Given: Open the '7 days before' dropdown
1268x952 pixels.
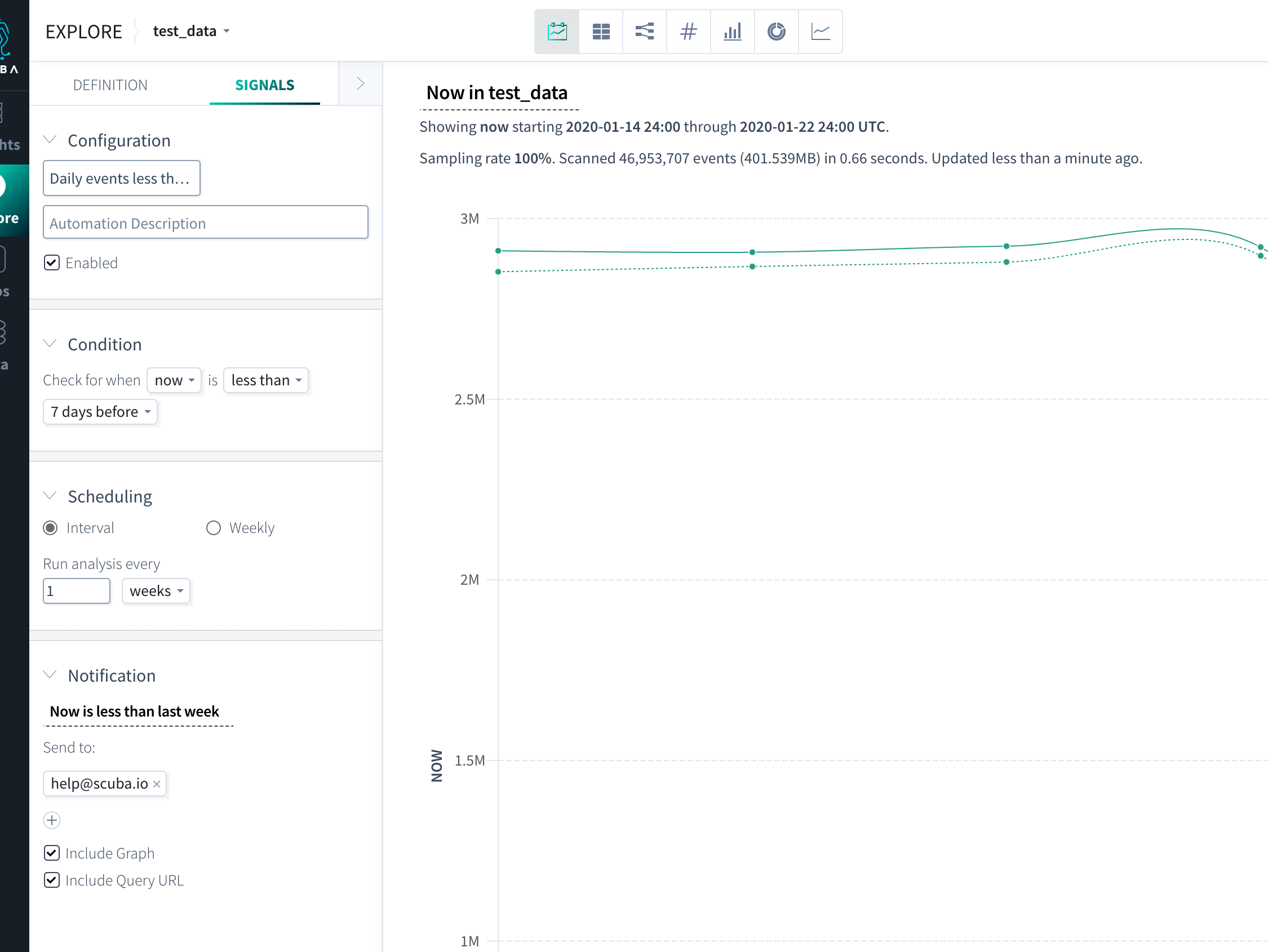Looking at the screenshot, I should click(100, 412).
